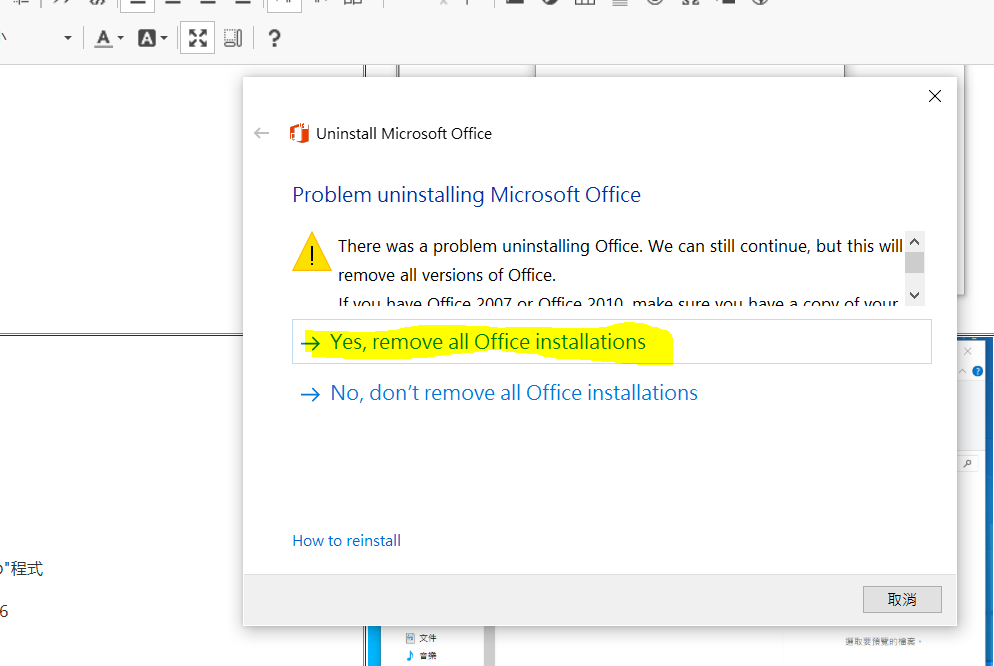Click the 擷取要預覽的檔案 preview text

click(881, 641)
